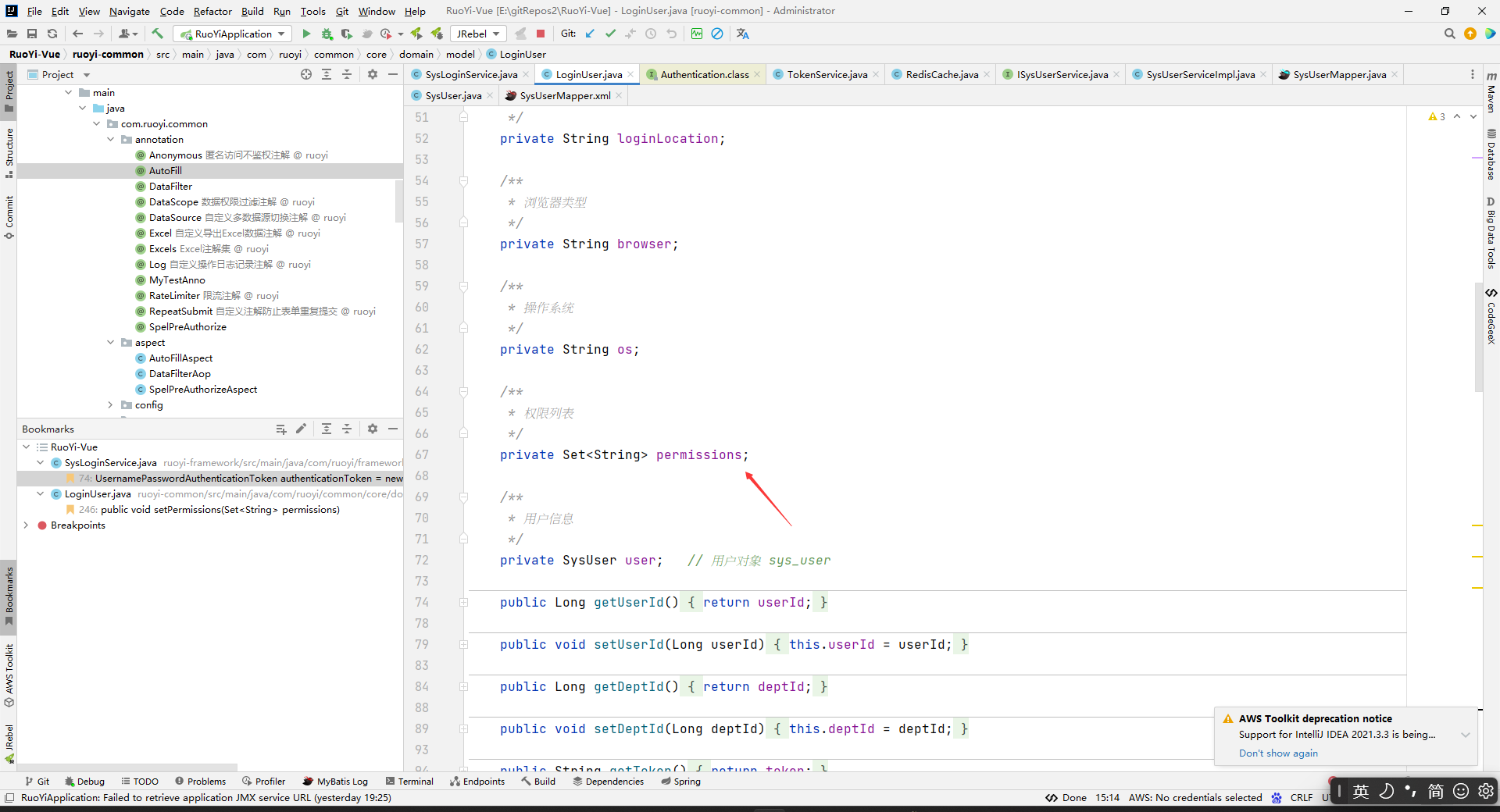The width and height of the screenshot is (1500, 812).
Task: Git commit green checkmark icon
Action: (610, 34)
